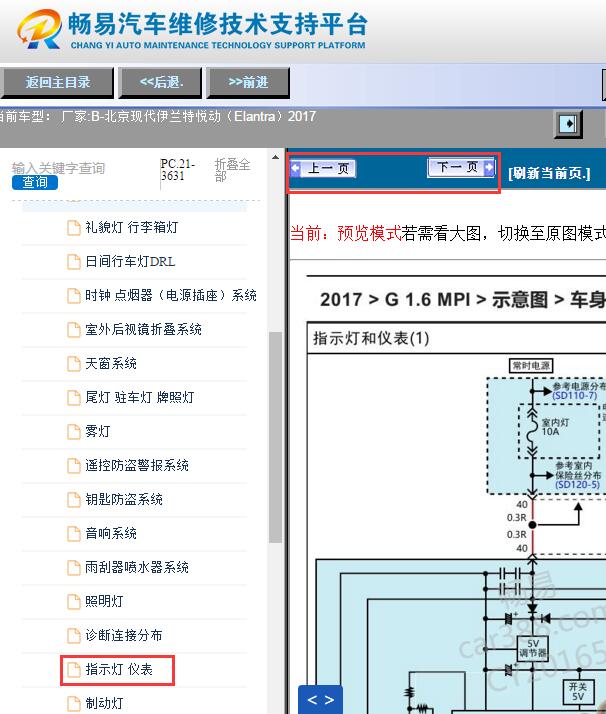The height and width of the screenshot is (714, 606).
Task: Click 刷新当前页 link
Action: (549, 173)
